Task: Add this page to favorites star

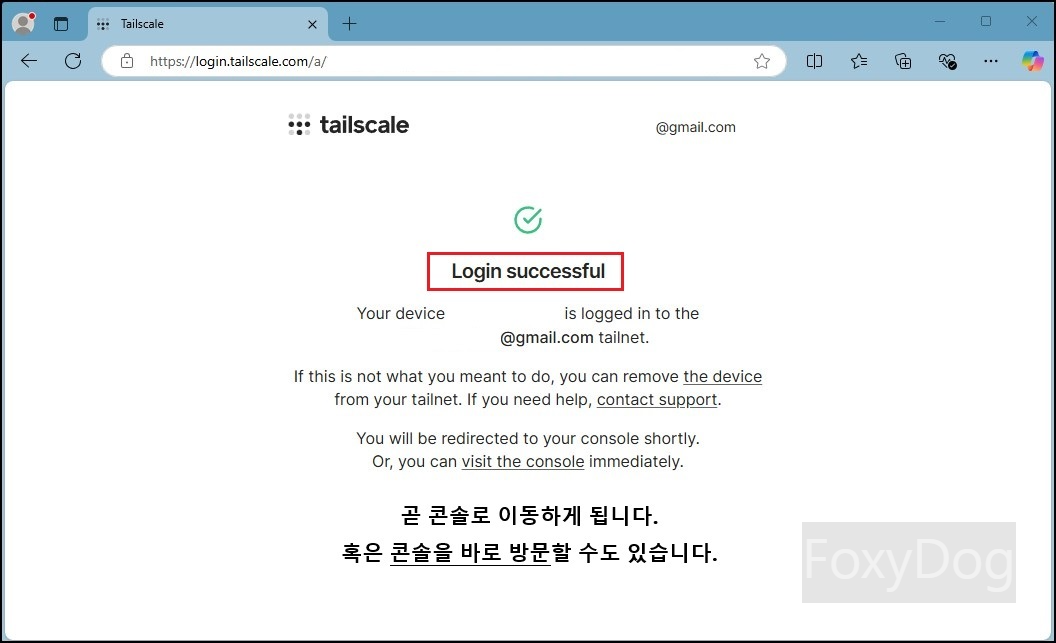Action: [x=762, y=61]
